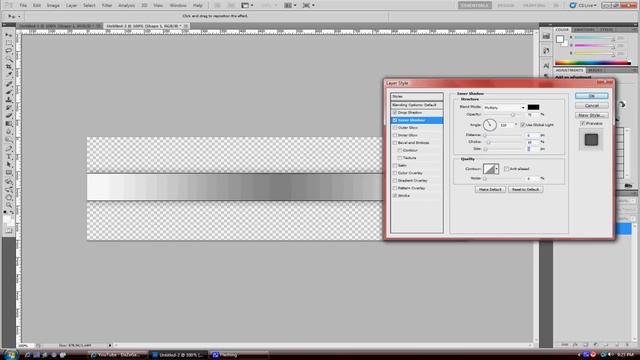
Task: Click the New Style button
Action: click(x=591, y=116)
